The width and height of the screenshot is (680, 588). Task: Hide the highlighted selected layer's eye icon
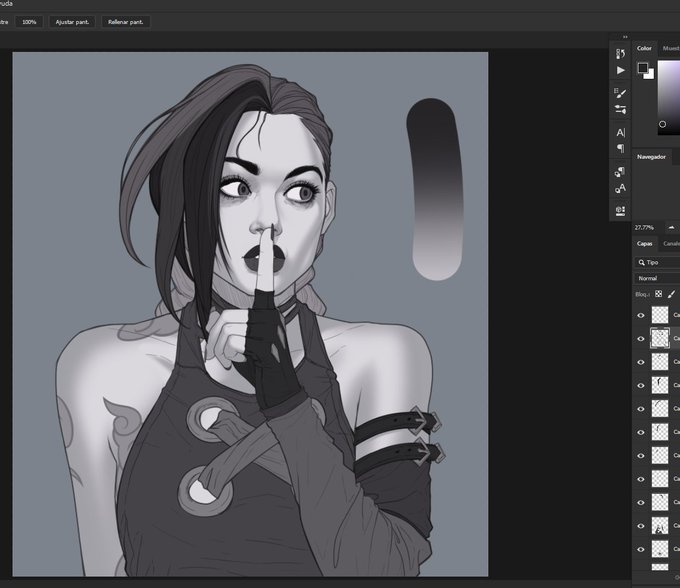pos(641,339)
